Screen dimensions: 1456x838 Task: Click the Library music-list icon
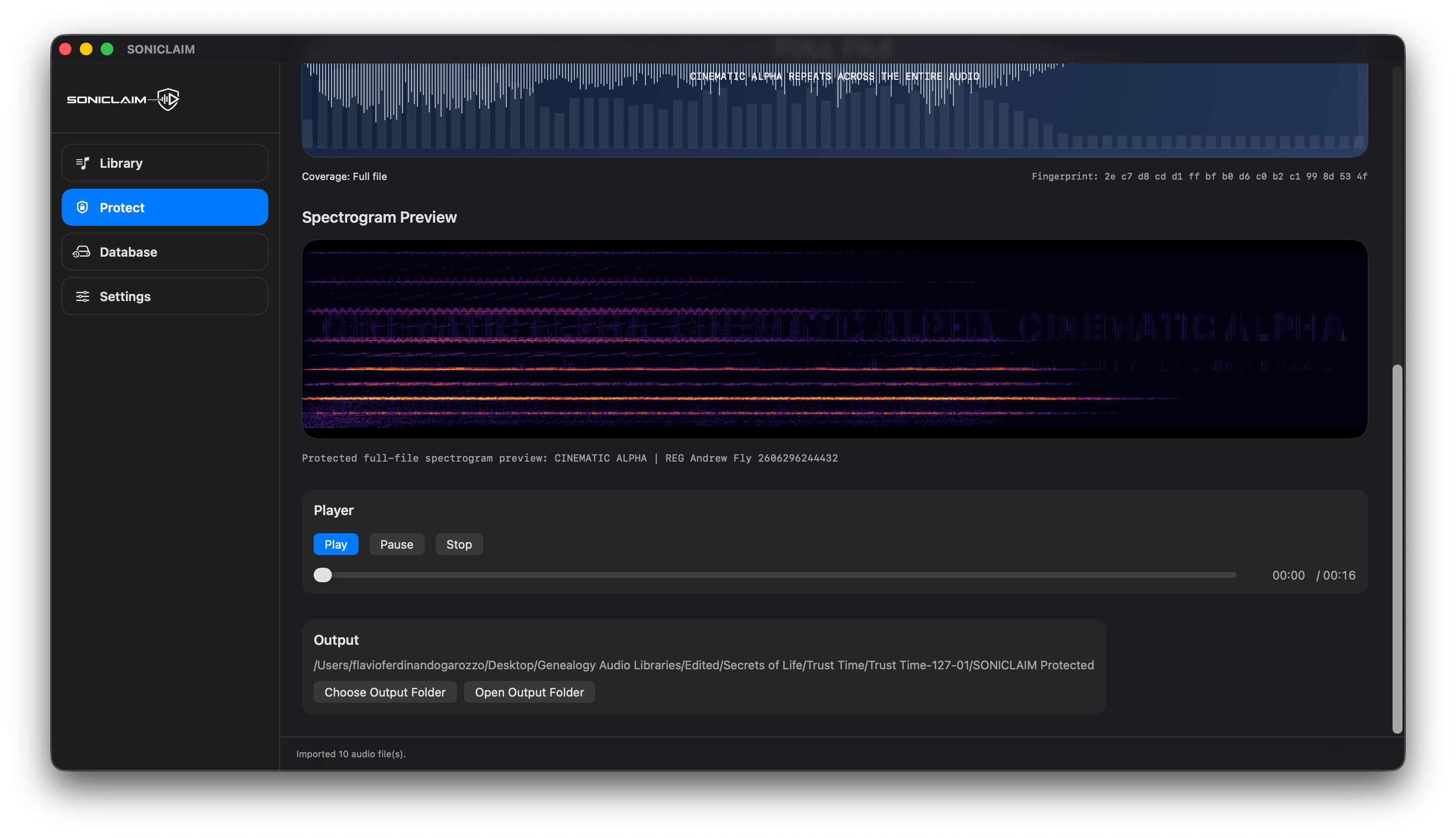click(82, 163)
